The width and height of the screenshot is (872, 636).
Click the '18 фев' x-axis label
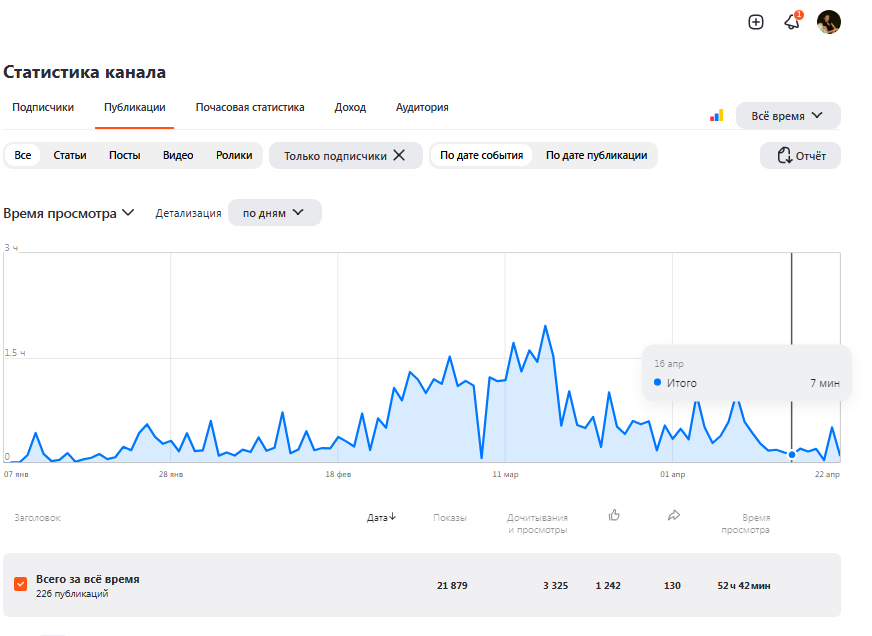coord(338,474)
